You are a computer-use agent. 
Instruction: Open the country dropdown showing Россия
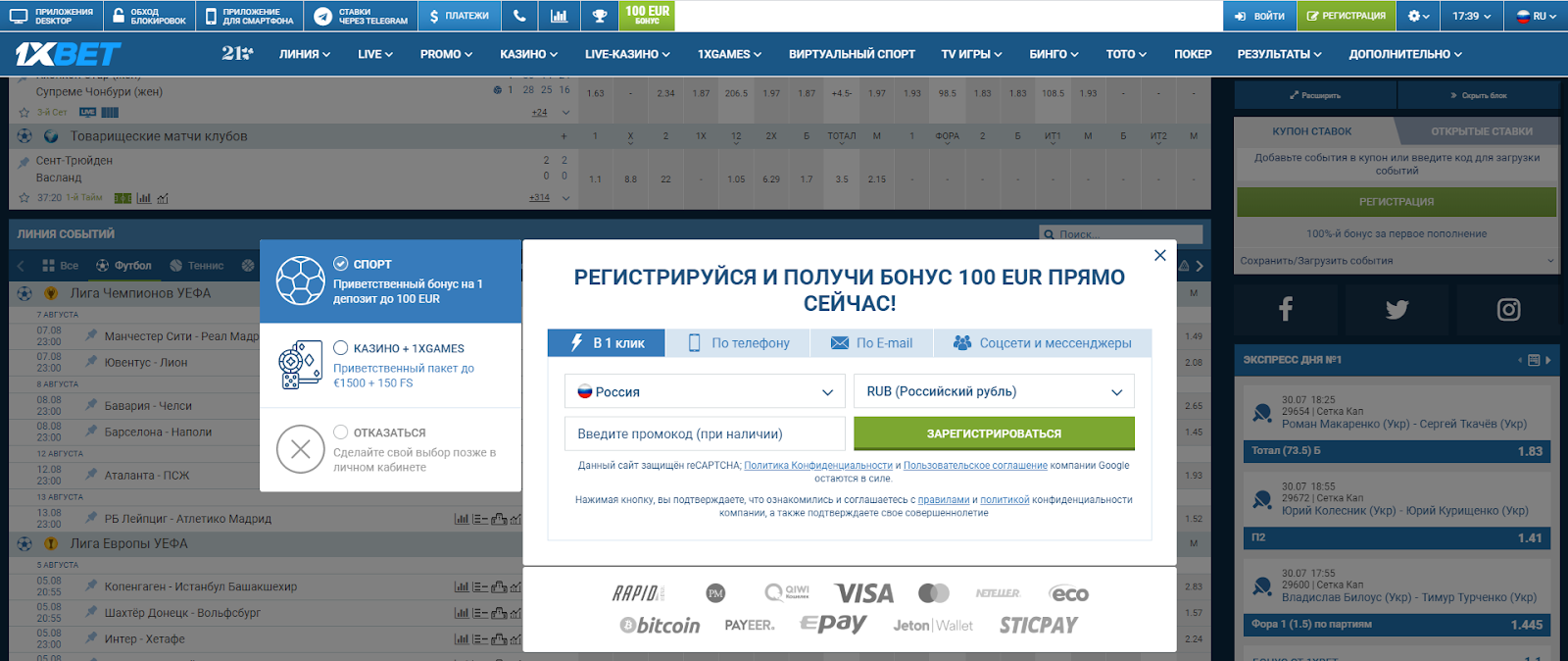click(704, 391)
